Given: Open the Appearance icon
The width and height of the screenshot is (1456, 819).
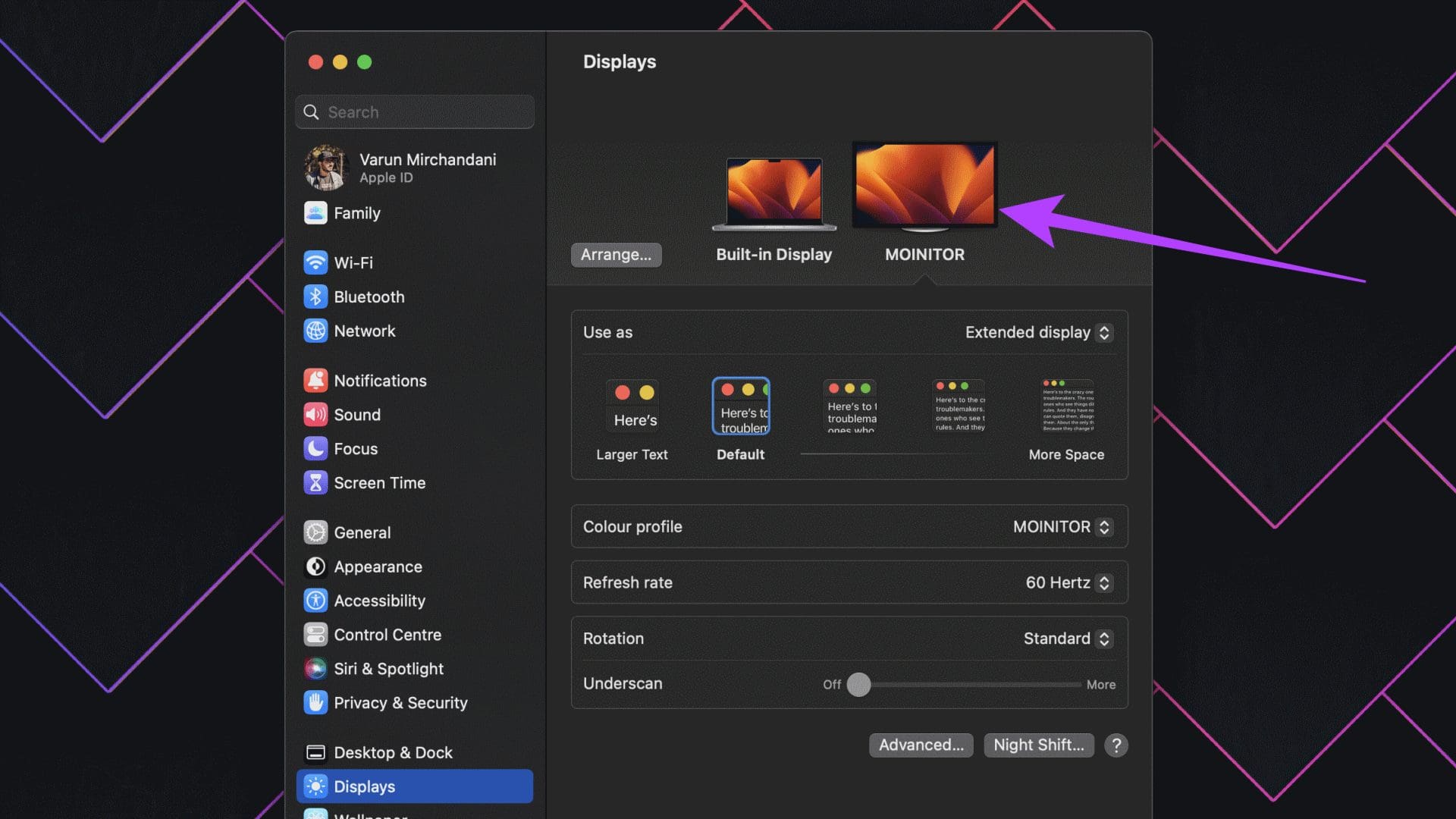Looking at the screenshot, I should pos(315,566).
